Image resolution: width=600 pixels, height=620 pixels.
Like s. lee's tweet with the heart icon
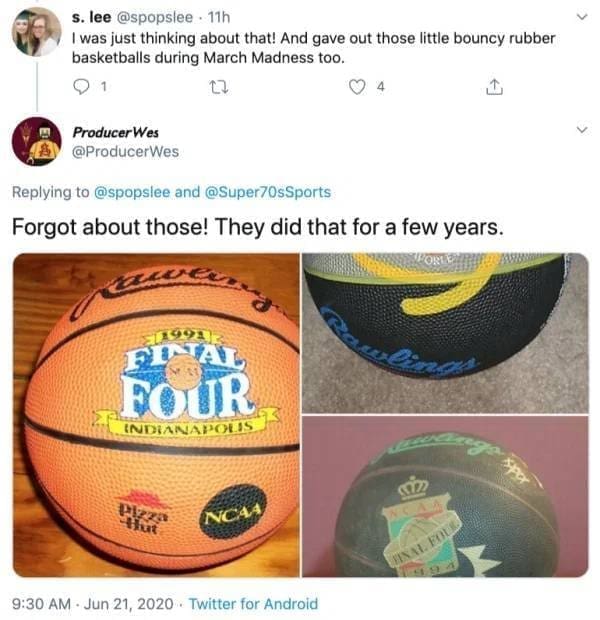coord(358,87)
